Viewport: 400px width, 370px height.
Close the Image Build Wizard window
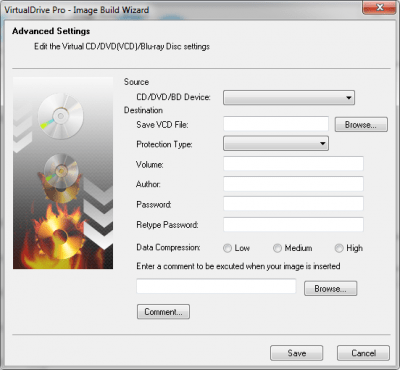(379, 7)
